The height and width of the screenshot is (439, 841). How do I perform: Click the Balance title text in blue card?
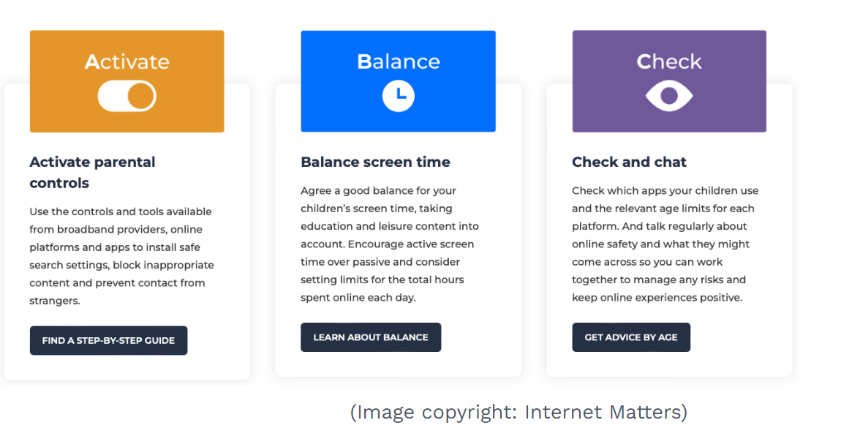[x=399, y=62]
